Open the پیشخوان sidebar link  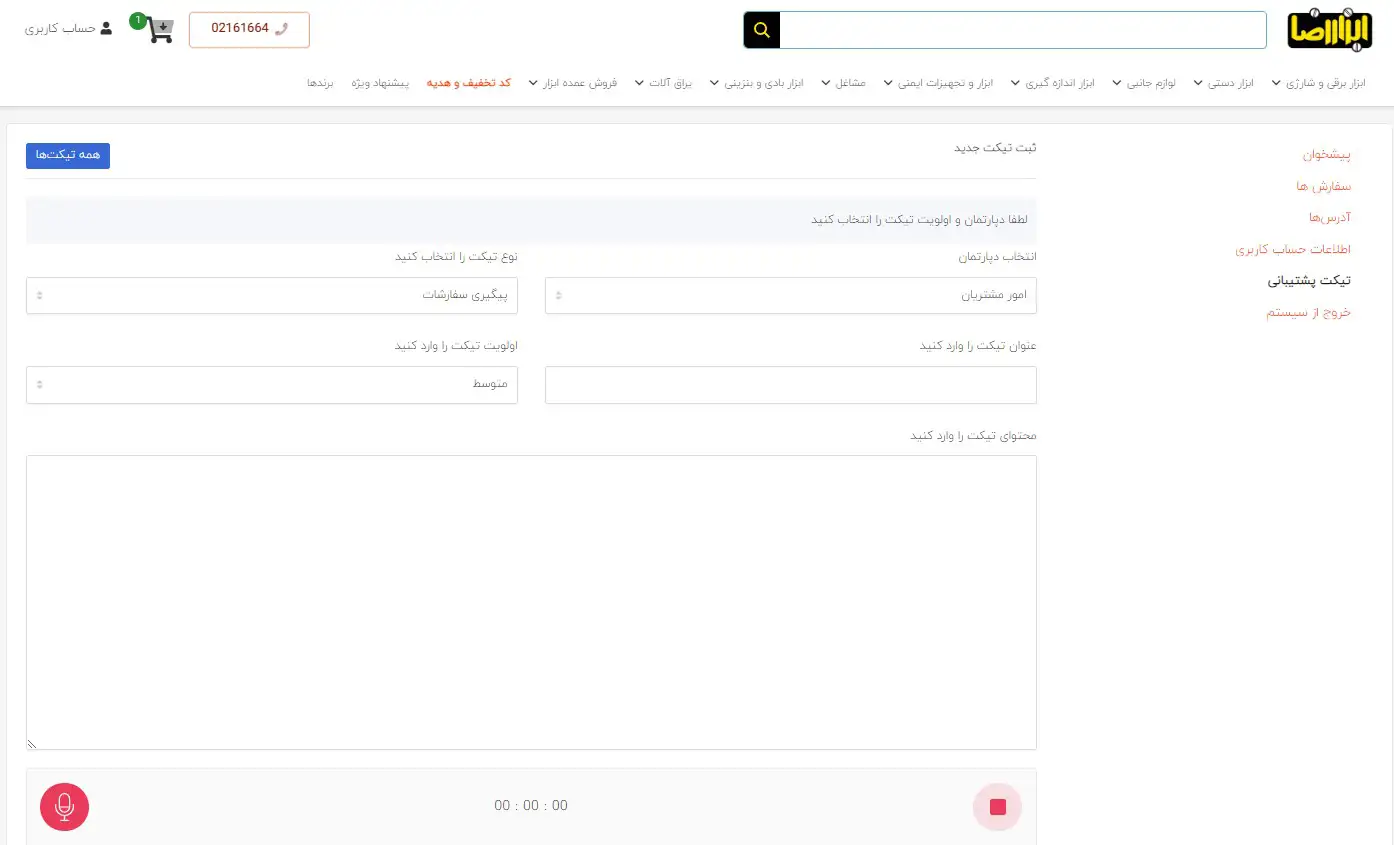click(x=1327, y=155)
